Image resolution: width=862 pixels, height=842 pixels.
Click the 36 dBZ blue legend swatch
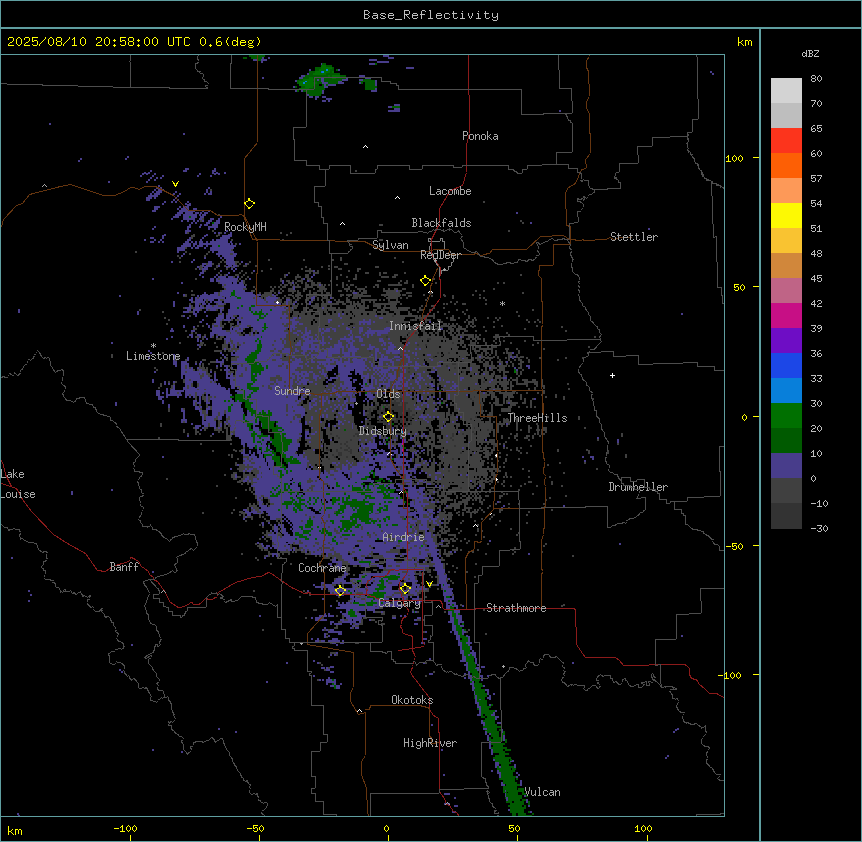click(786, 365)
